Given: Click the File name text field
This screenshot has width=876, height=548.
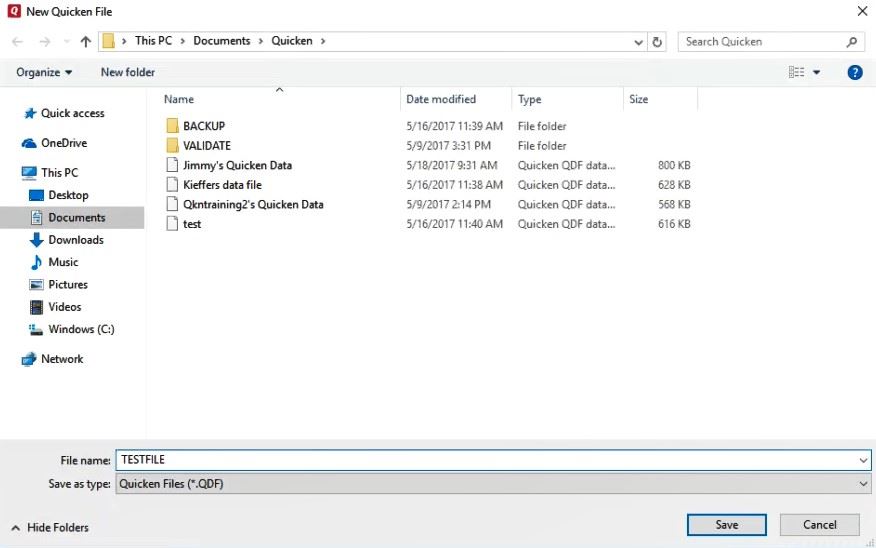Looking at the screenshot, I should (490, 460).
